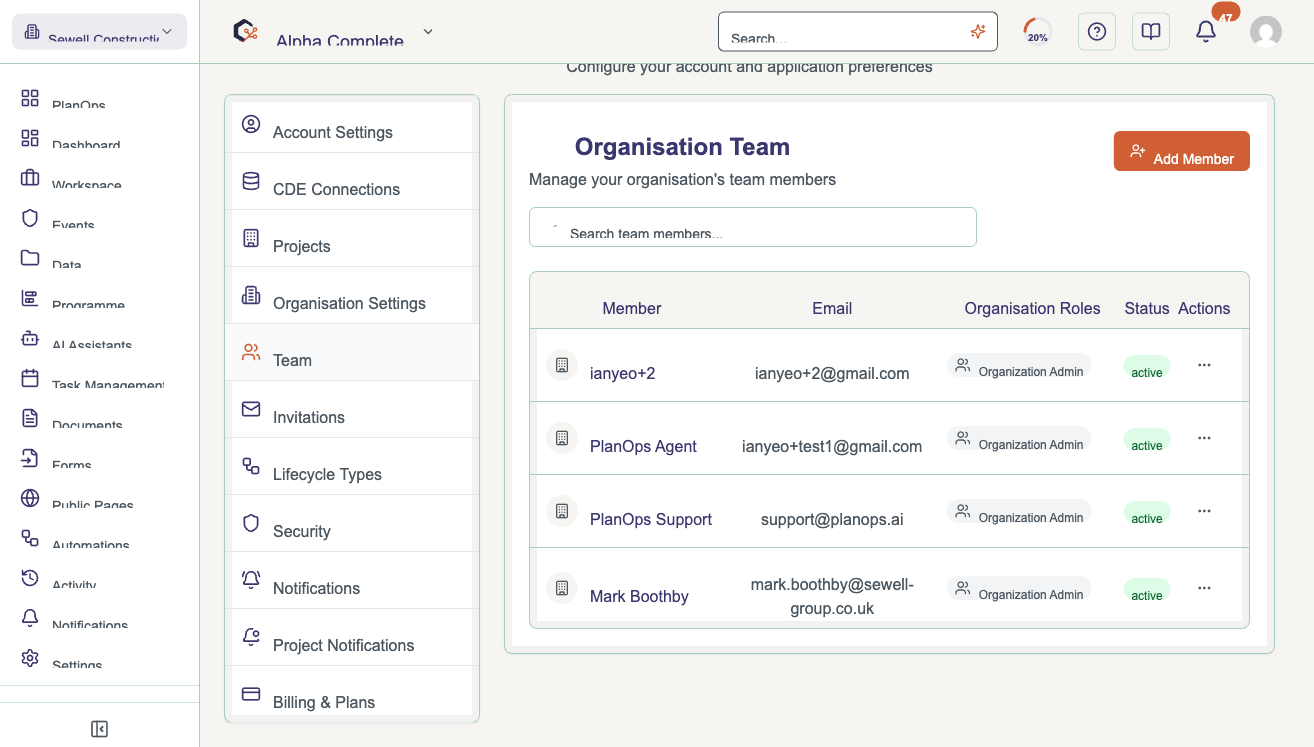Viewport: 1314px width, 747px height.
Task: Click the Add Member button
Action: point(1182,151)
